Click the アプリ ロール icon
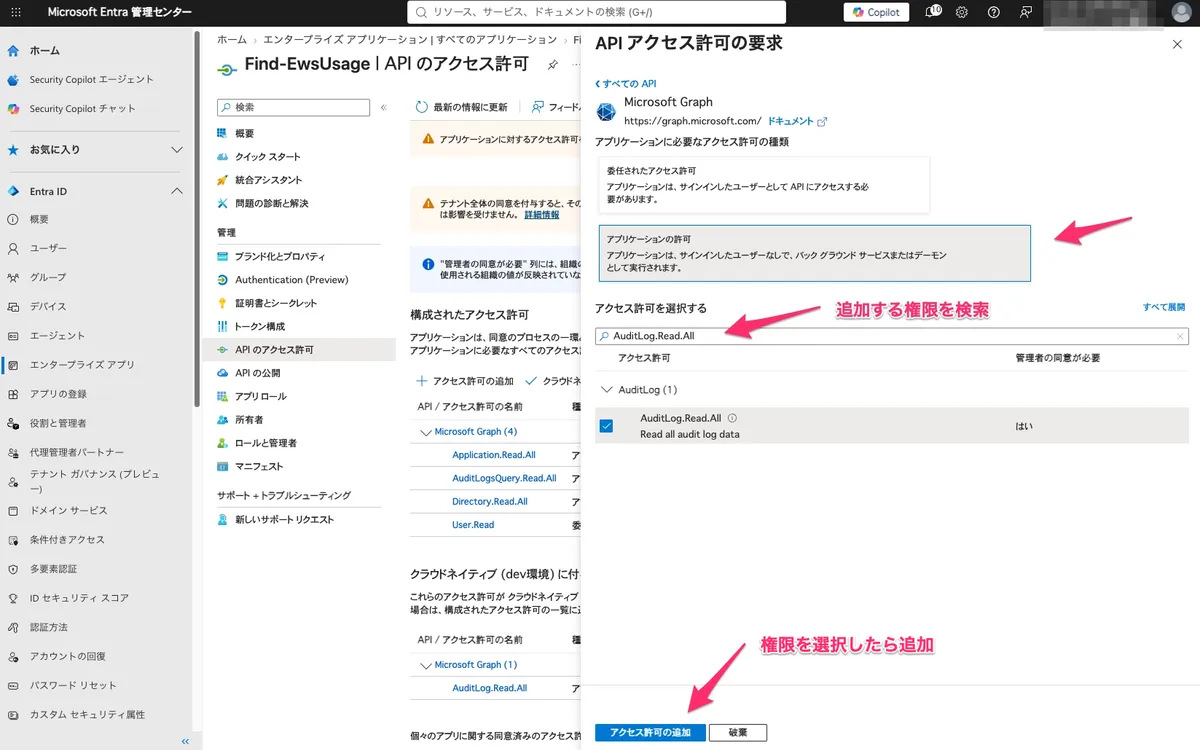The width and height of the screenshot is (1200, 750). 223,396
